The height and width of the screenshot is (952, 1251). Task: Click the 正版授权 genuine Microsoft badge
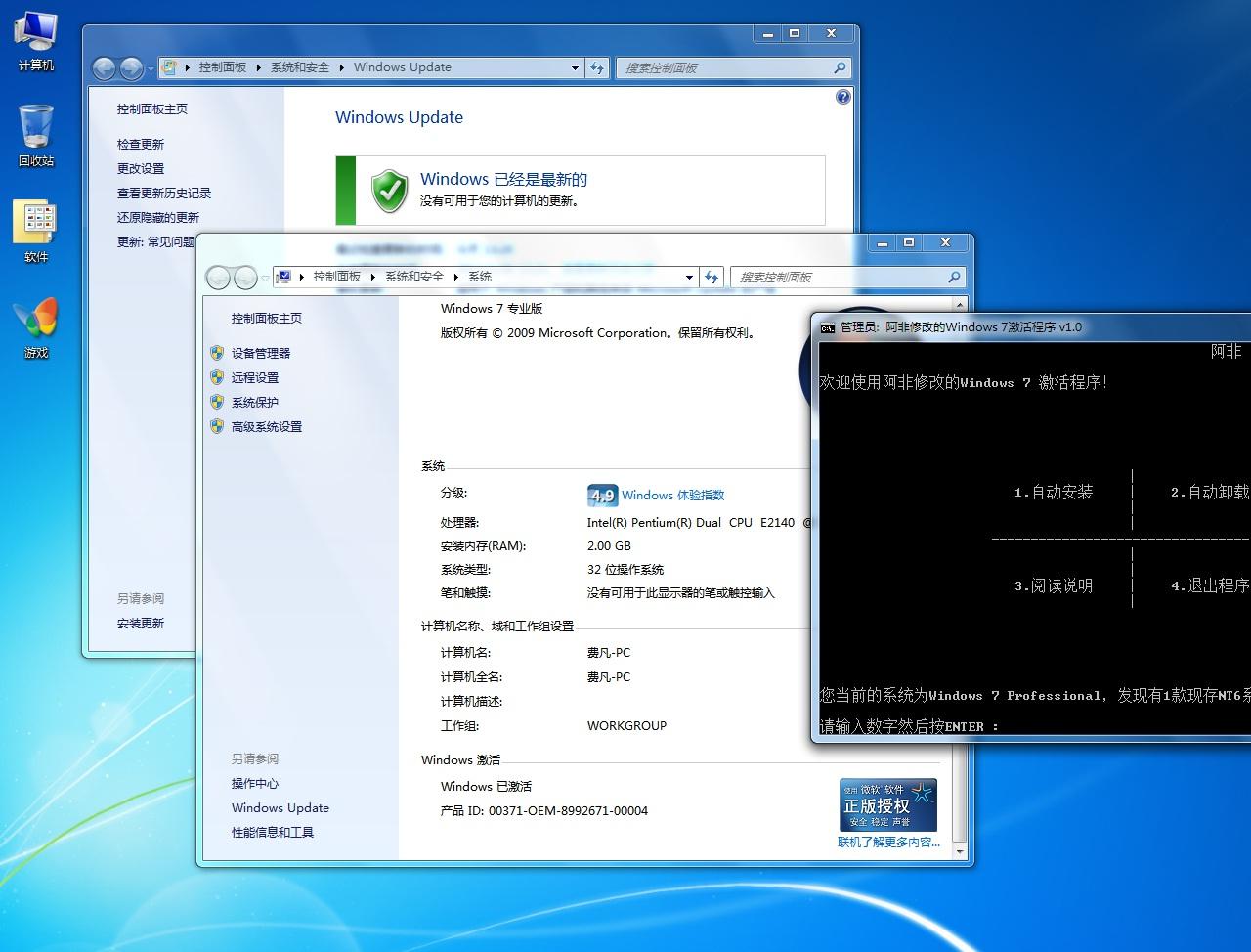point(887,805)
